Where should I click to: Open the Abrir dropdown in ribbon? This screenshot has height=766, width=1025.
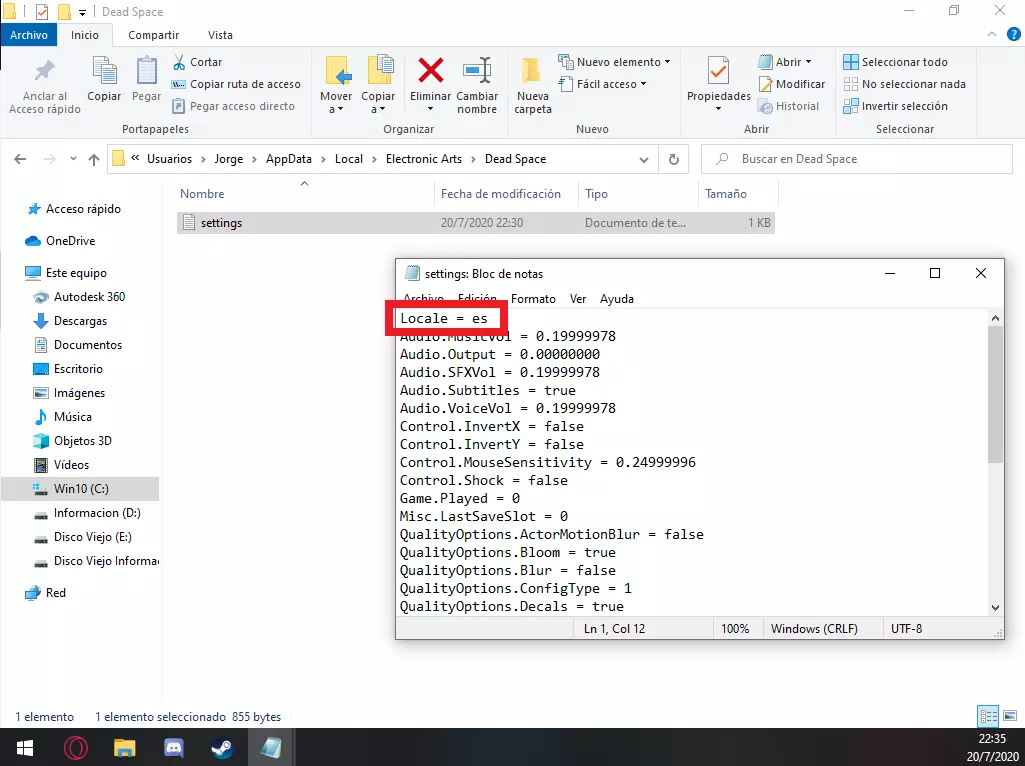point(785,62)
